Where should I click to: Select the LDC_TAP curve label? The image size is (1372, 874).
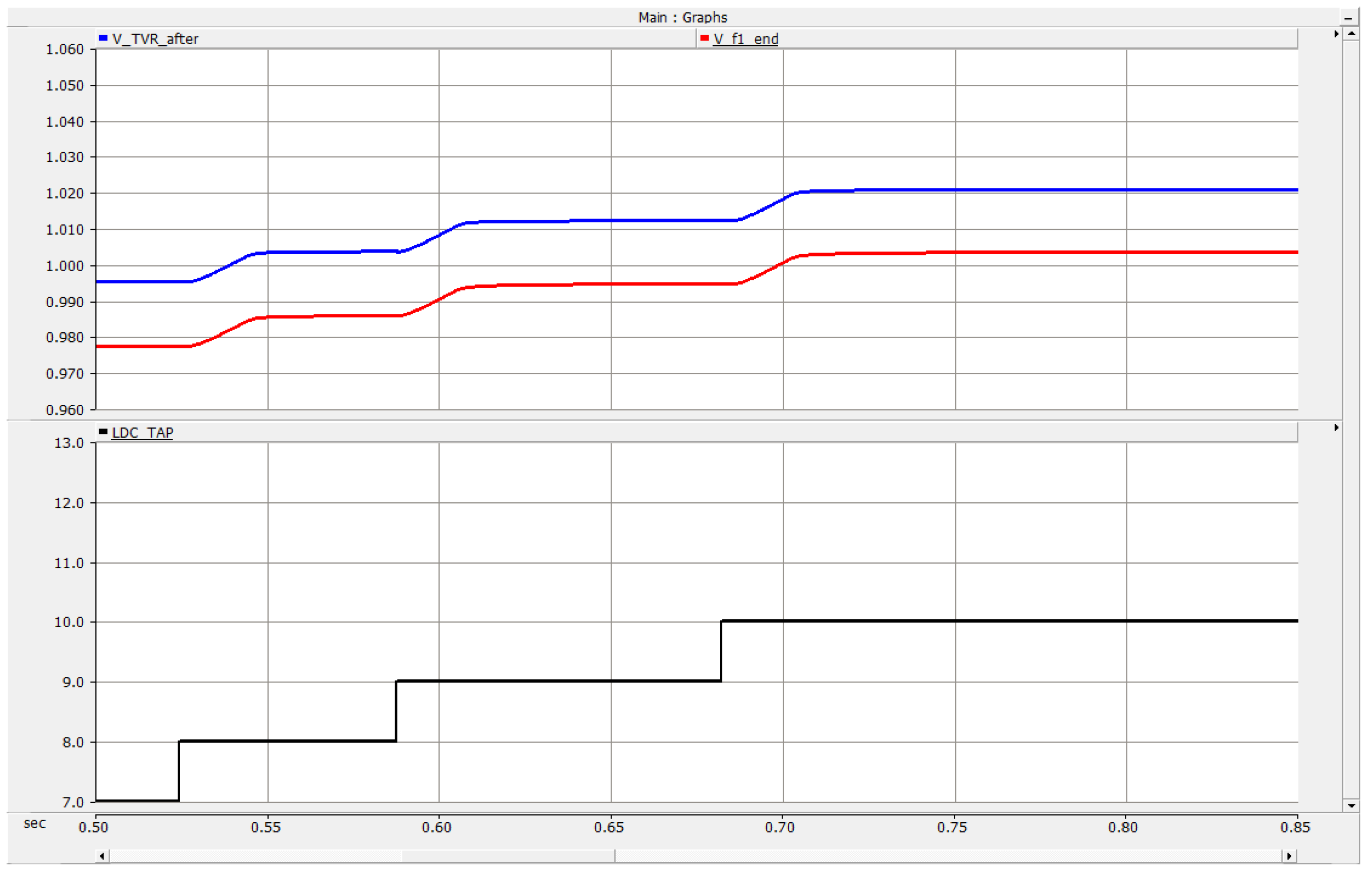[143, 433]
